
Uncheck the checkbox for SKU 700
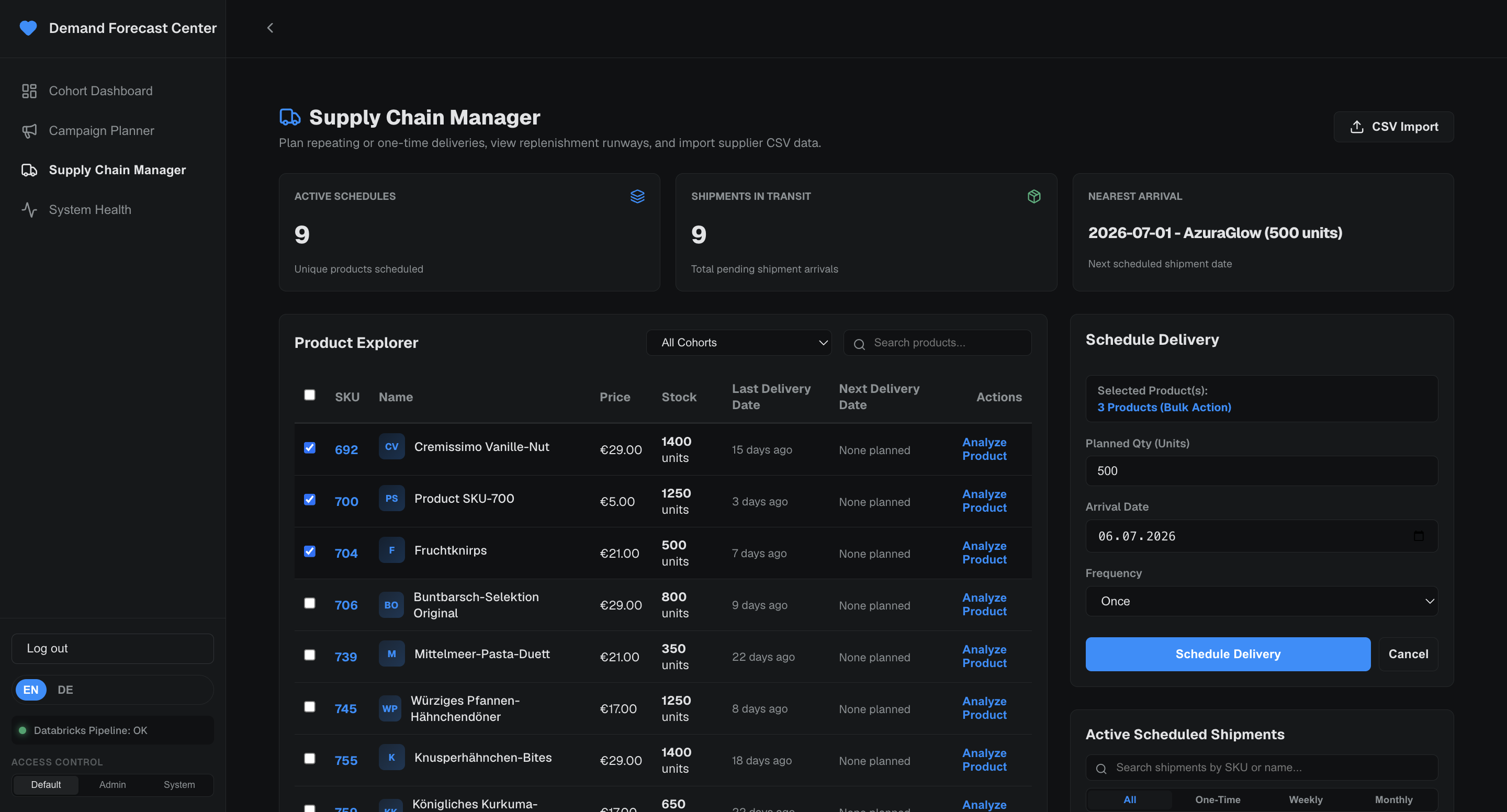[309, 499]
